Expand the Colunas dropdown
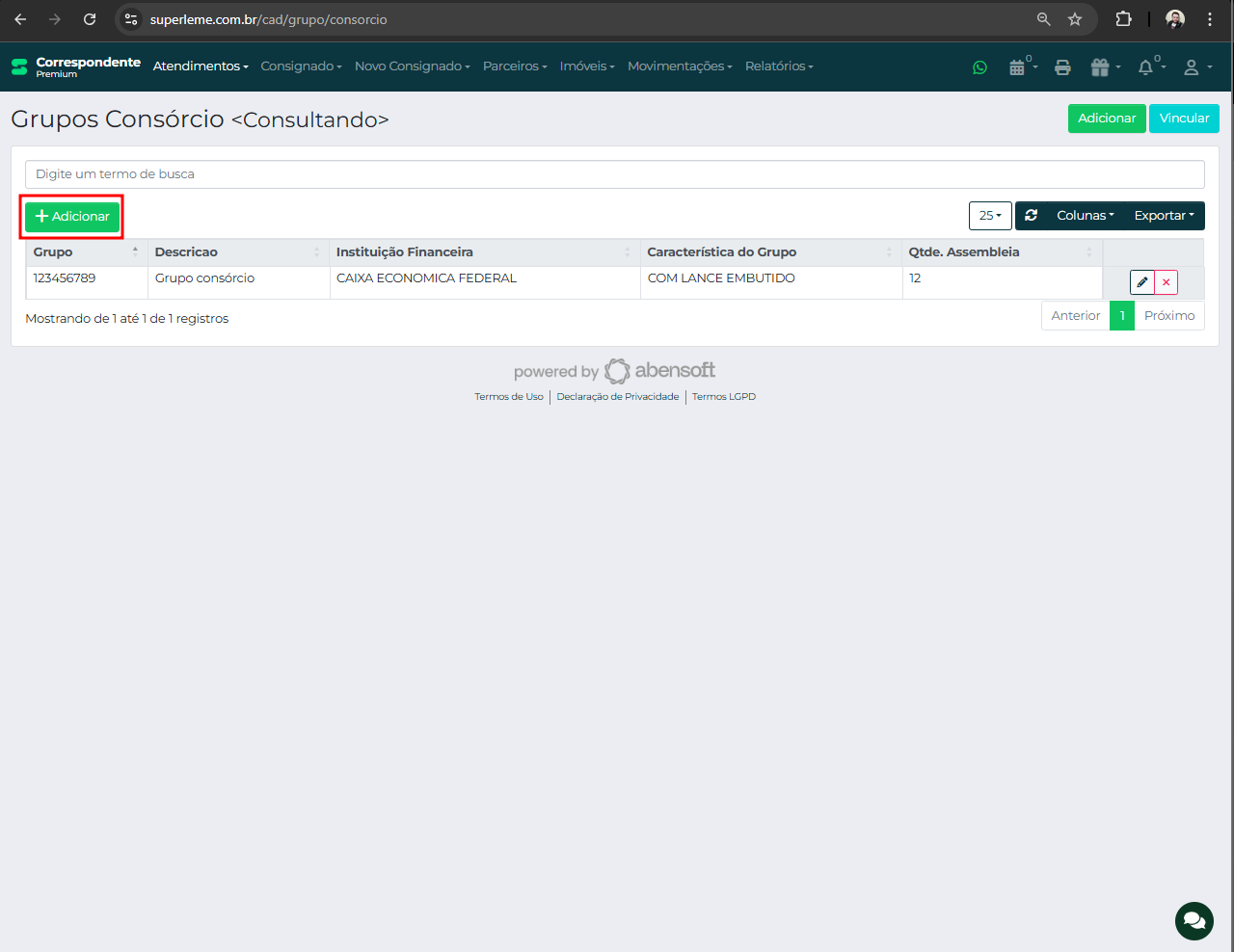Viewport: 1234px width, 952px height. click(x=1085, y=216)
